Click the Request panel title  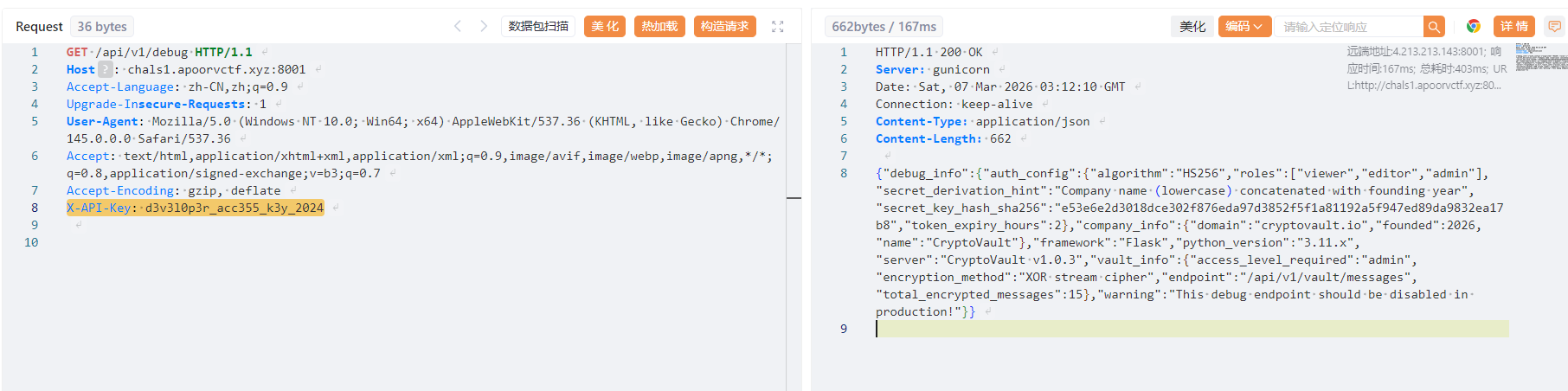point(39,27)
